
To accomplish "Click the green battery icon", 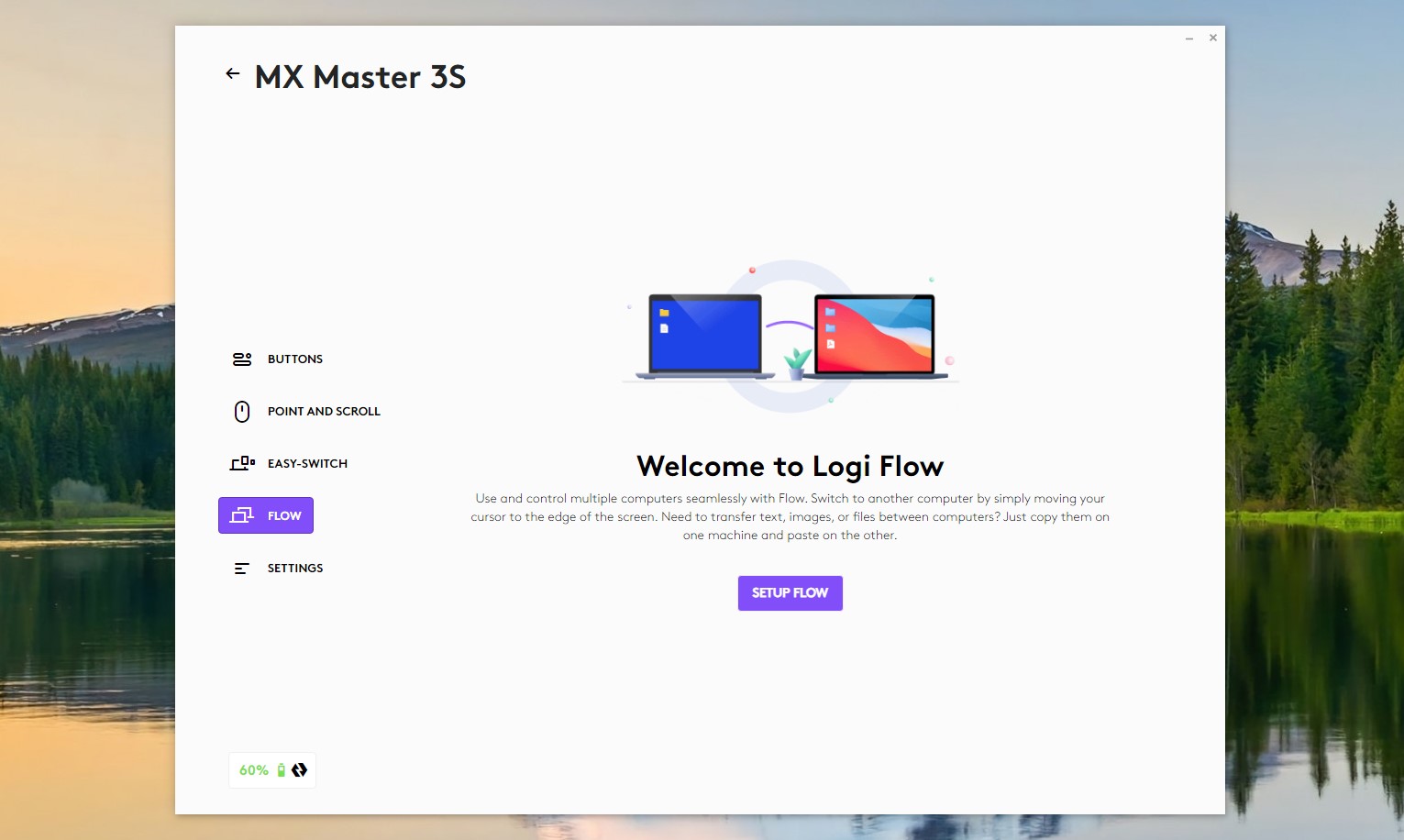I will (x=282, y=770).
